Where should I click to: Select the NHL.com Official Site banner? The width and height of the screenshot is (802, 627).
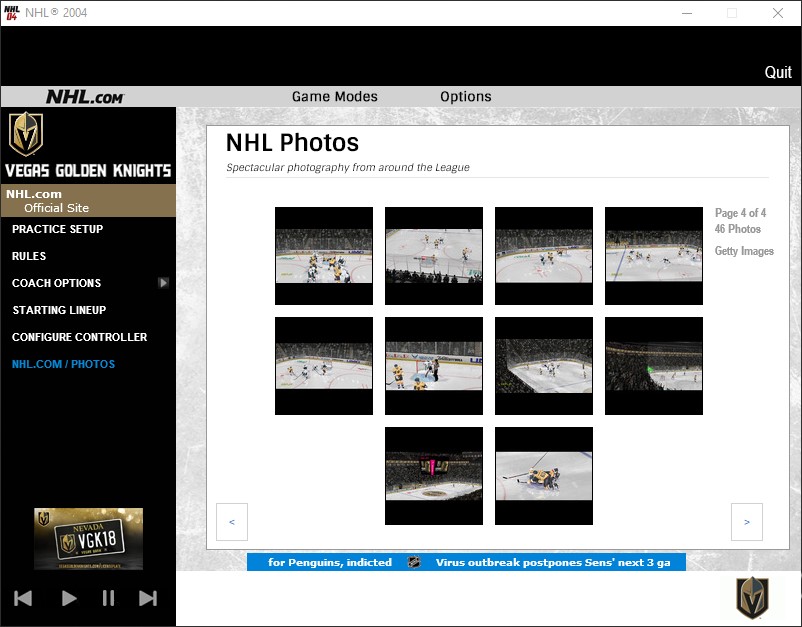tap(88, 200)
